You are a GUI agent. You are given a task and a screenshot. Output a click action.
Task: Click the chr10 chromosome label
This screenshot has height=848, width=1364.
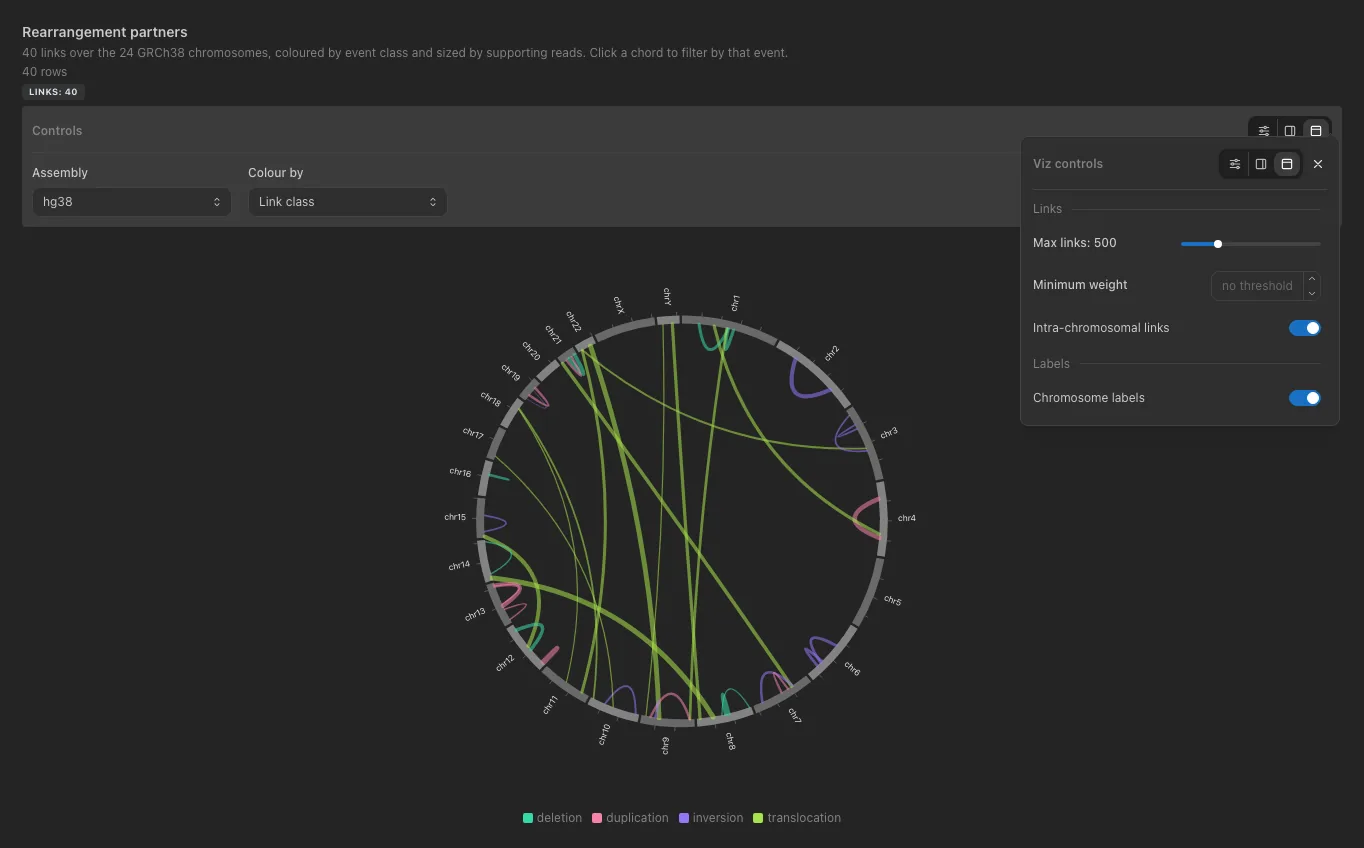(604, 734)
